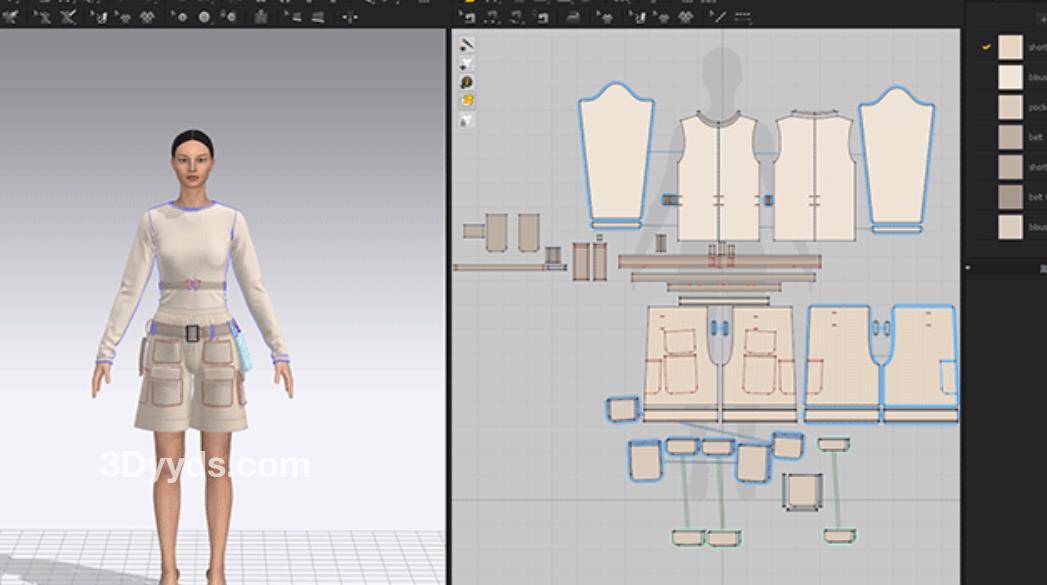Screen dimensions: 1047x585
Task: Expand the panel arrow below the fabric list
Action: coord(969,267)
